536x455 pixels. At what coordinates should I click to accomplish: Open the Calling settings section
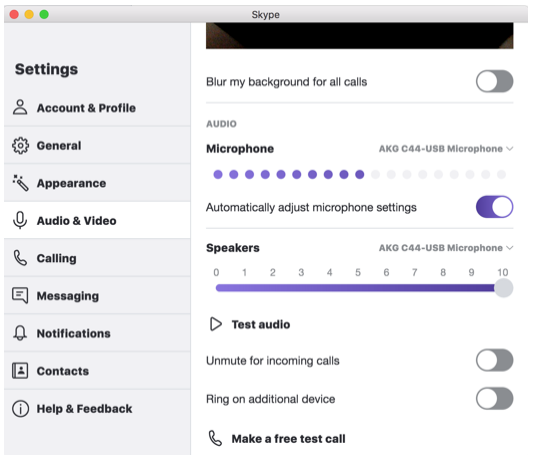point(97,258)
